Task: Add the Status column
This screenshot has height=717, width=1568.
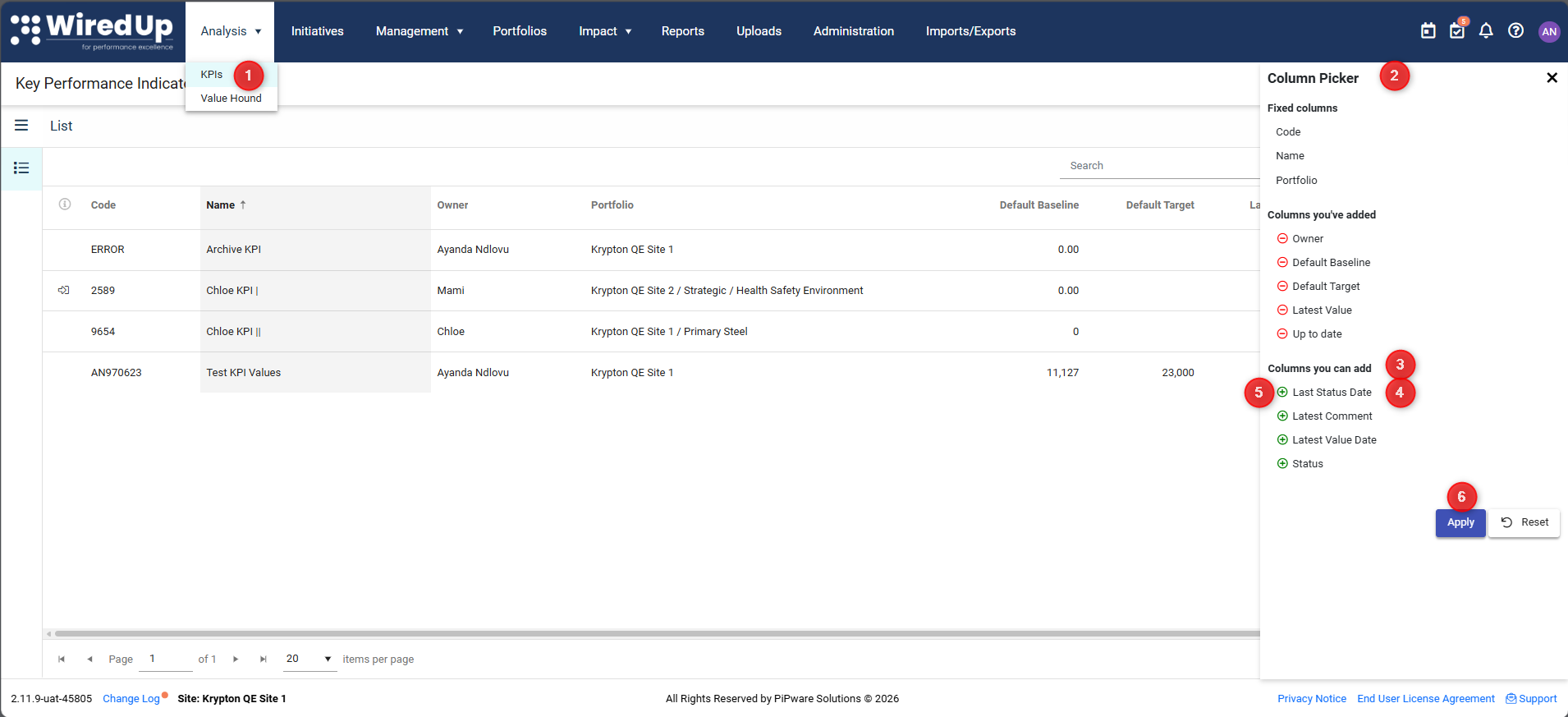Action: (x=1282, y=464)
